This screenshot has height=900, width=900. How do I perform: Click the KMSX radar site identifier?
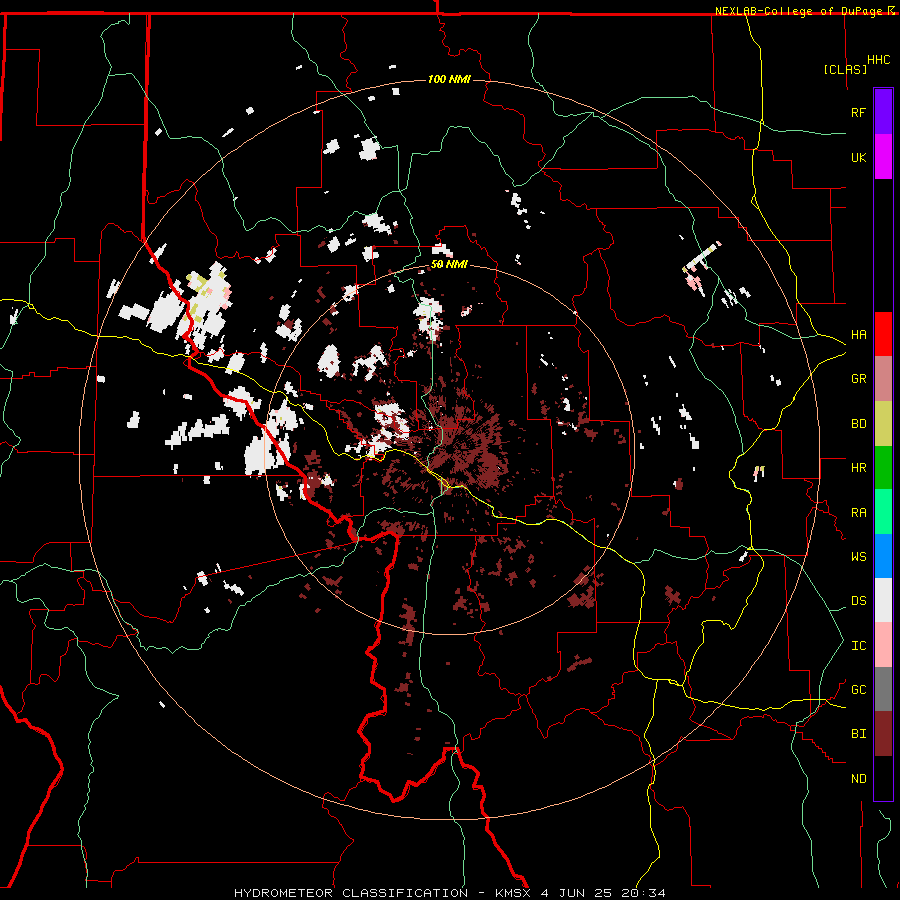(x=515, y=893)
